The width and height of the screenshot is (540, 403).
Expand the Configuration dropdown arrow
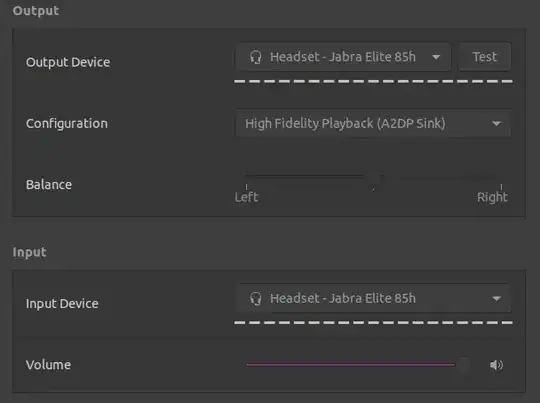[x=496, y=123]
